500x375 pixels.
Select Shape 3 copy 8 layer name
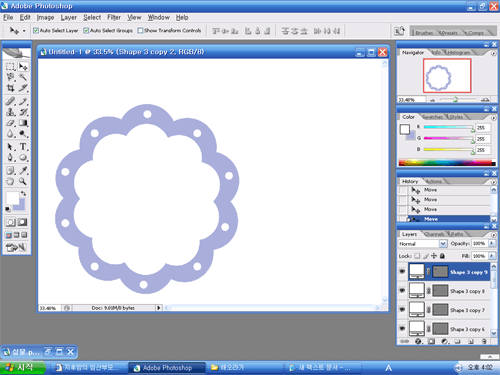[467, 291]
